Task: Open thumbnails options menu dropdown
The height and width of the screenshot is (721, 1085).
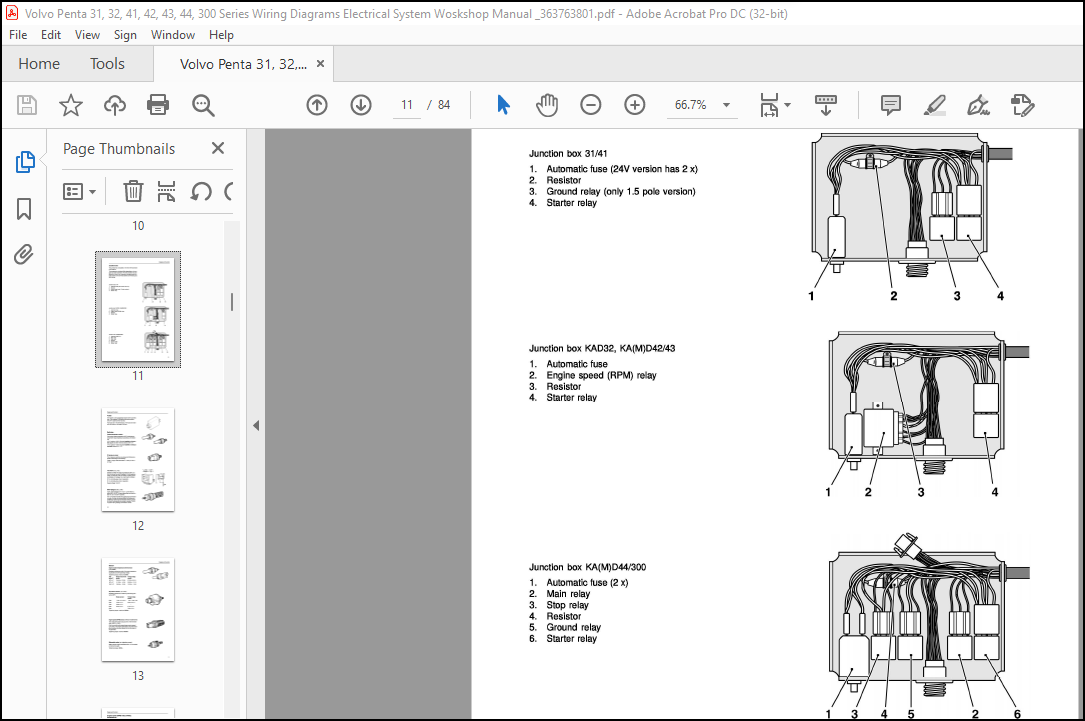Action: pyautogui.click(x=80, y=192)
